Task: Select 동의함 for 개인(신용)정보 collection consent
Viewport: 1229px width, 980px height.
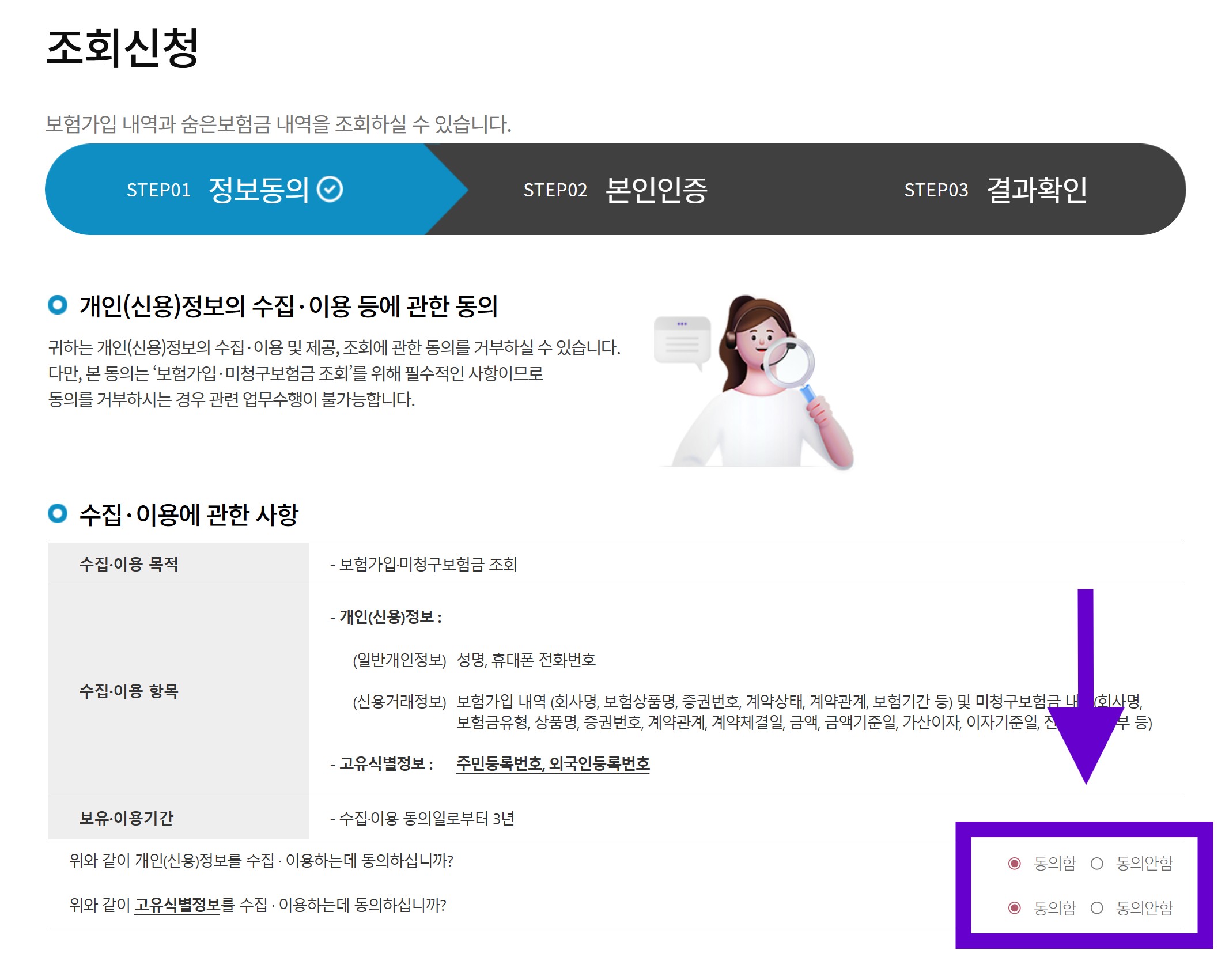Action: pos(1015,863)
